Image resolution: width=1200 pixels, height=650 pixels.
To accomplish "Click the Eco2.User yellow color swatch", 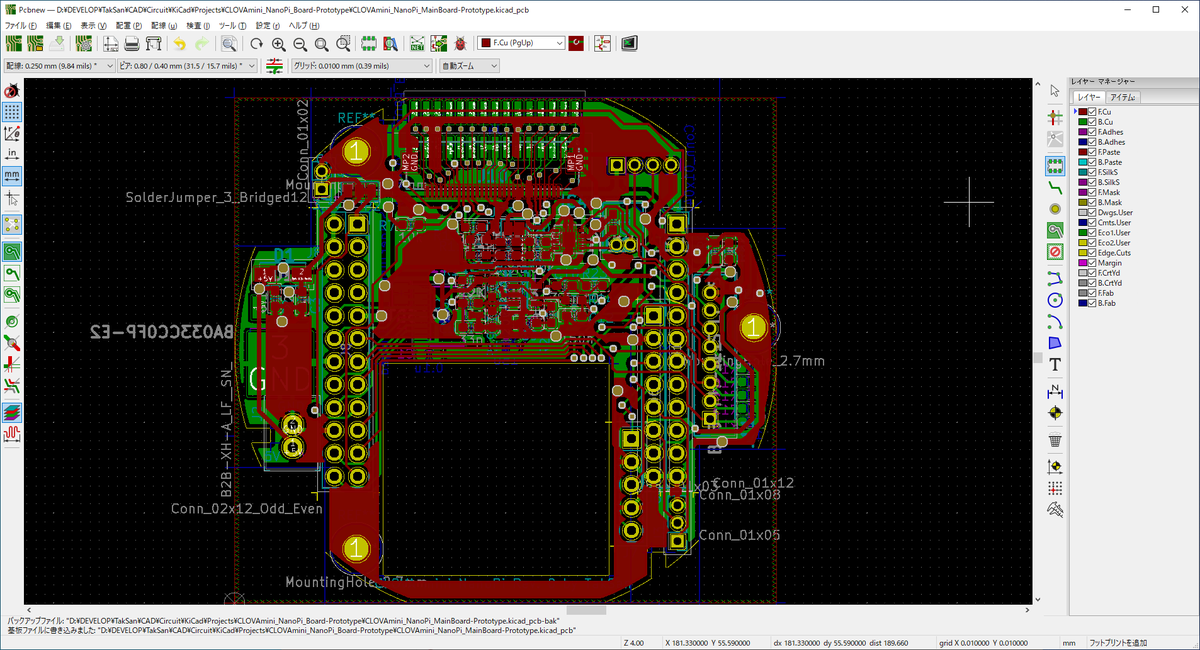I will tap(1082, 243).
